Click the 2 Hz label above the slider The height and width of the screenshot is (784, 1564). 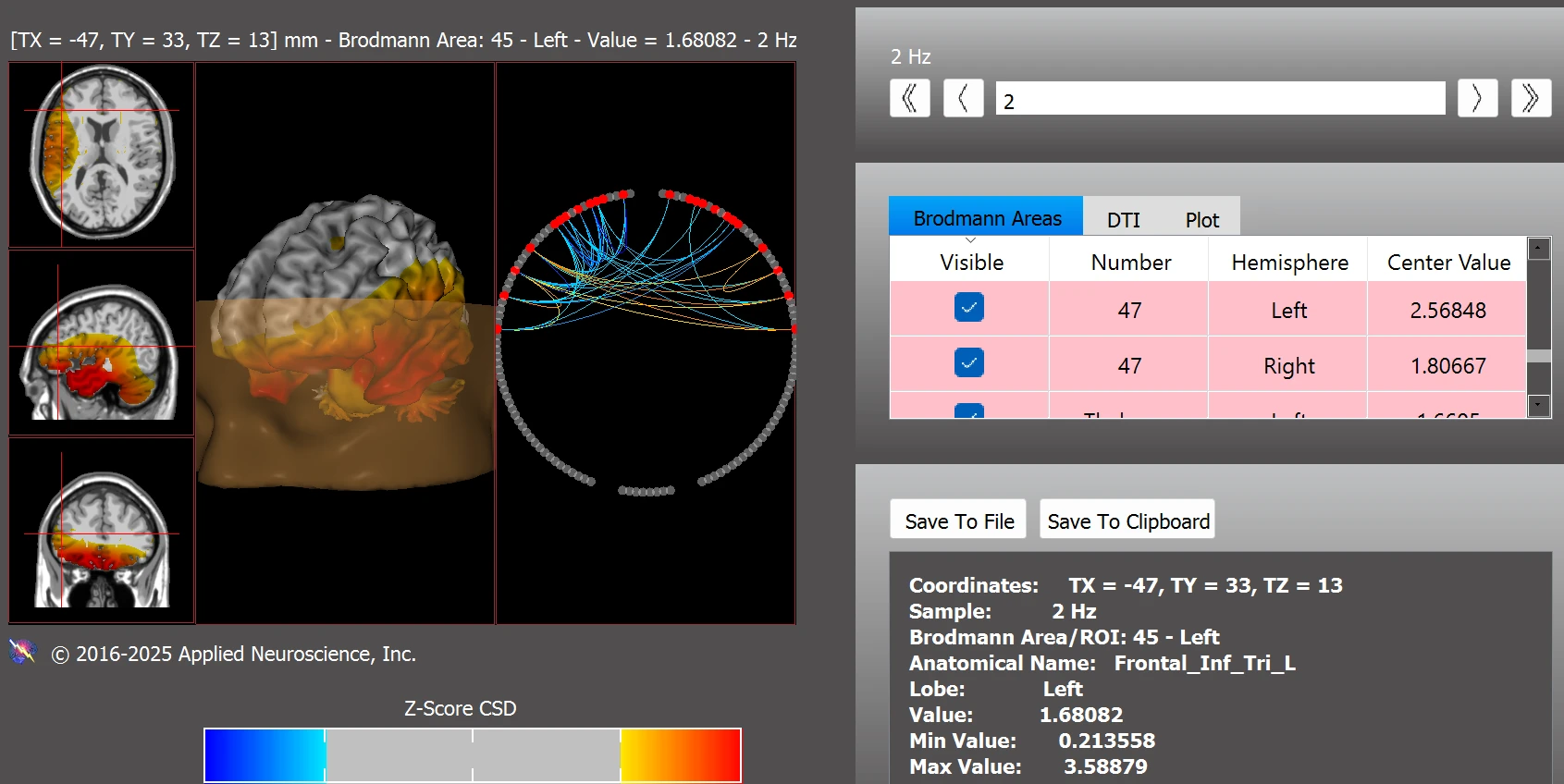pyautogui.click(x=910, y=56)
